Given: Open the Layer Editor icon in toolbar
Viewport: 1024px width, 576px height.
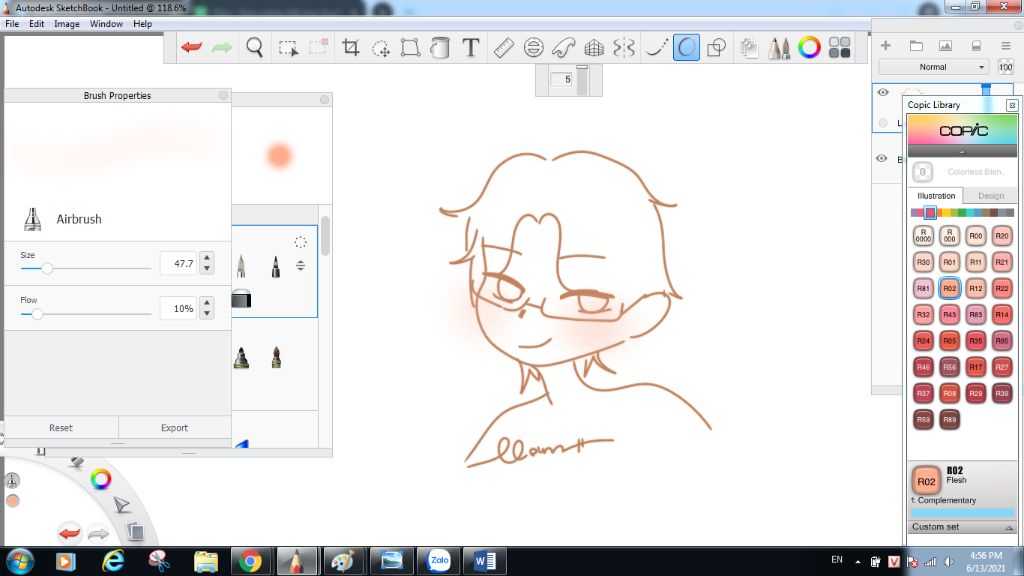Looking at the screenshot, I should [748, 48].
